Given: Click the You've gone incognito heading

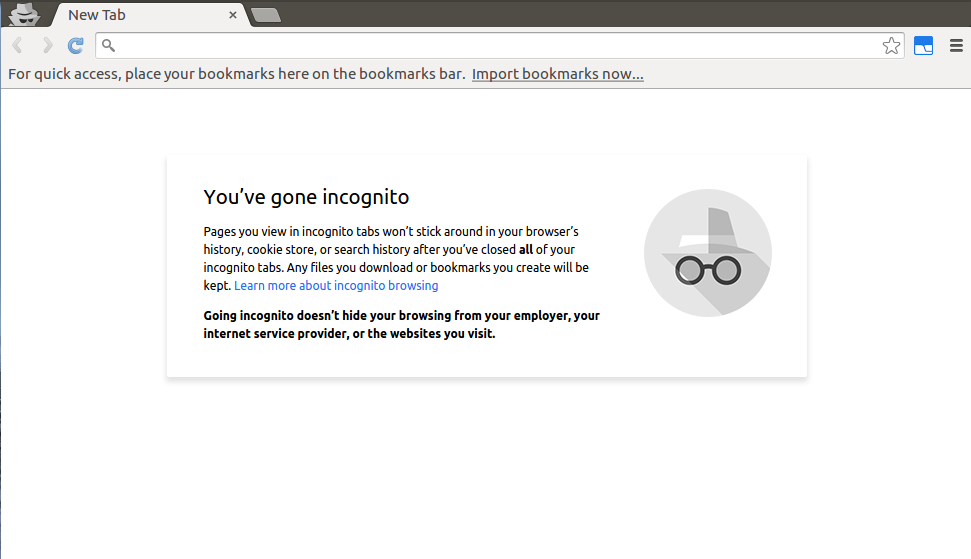Looking at the screenshot, I should coord(307,197).
